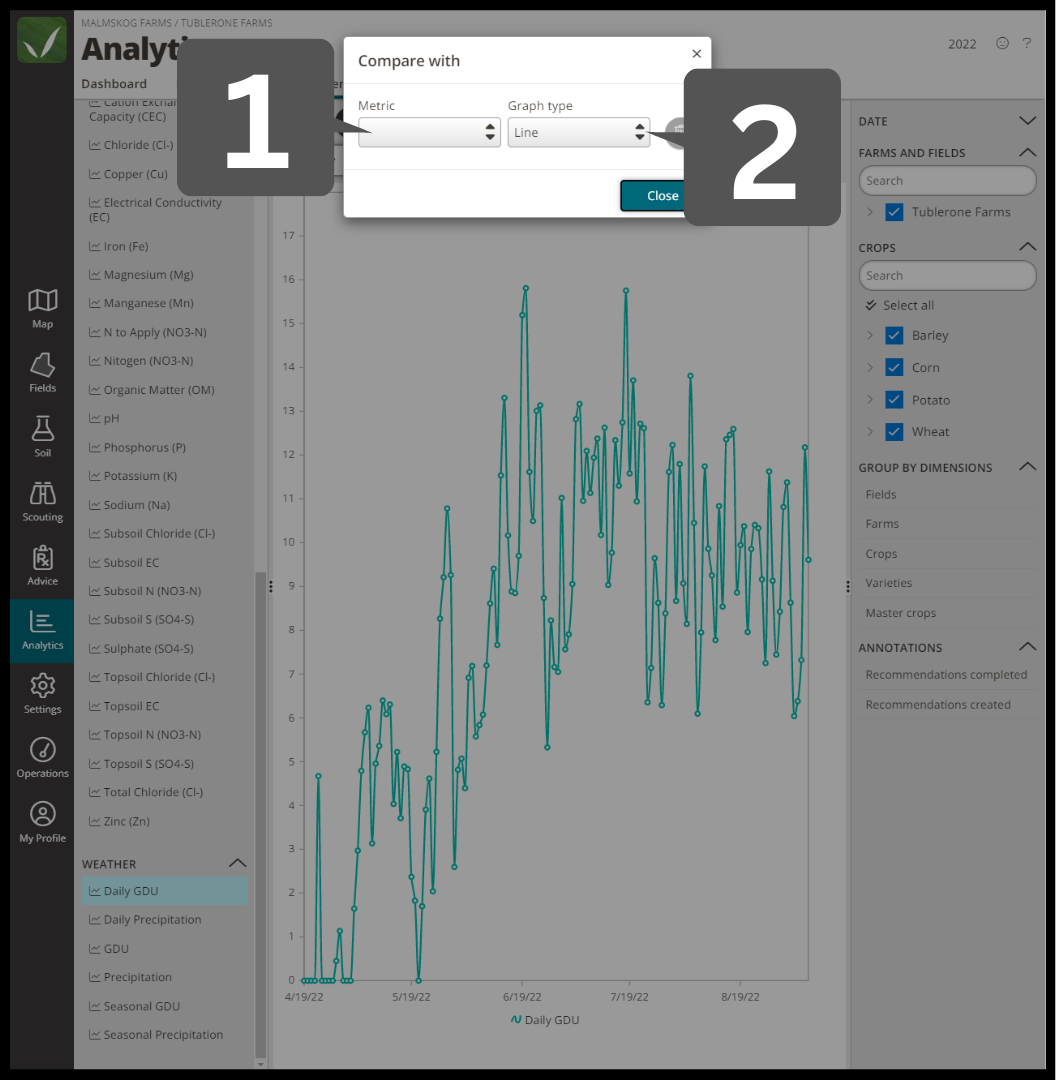Click the delete trash icon in dialog
This screenshot has width=1056, height=1080.
(x=677, y=131)
